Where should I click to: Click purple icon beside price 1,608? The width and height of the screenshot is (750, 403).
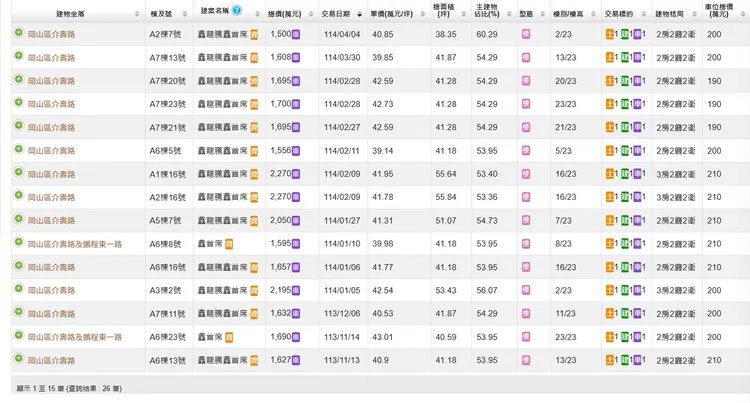tap(296, 57)
